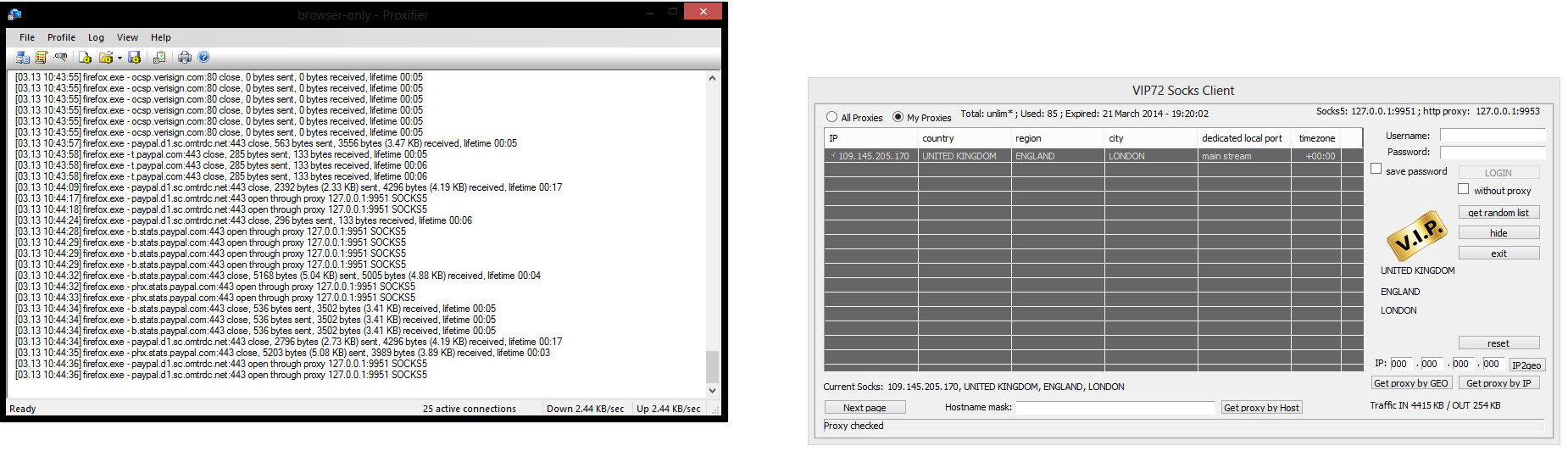Click first IP octet field showing 000

[x=1400, y=364]
